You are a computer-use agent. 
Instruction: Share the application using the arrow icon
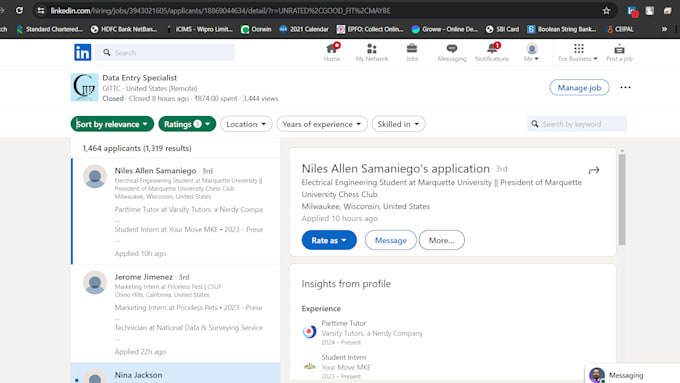[594, 170]
